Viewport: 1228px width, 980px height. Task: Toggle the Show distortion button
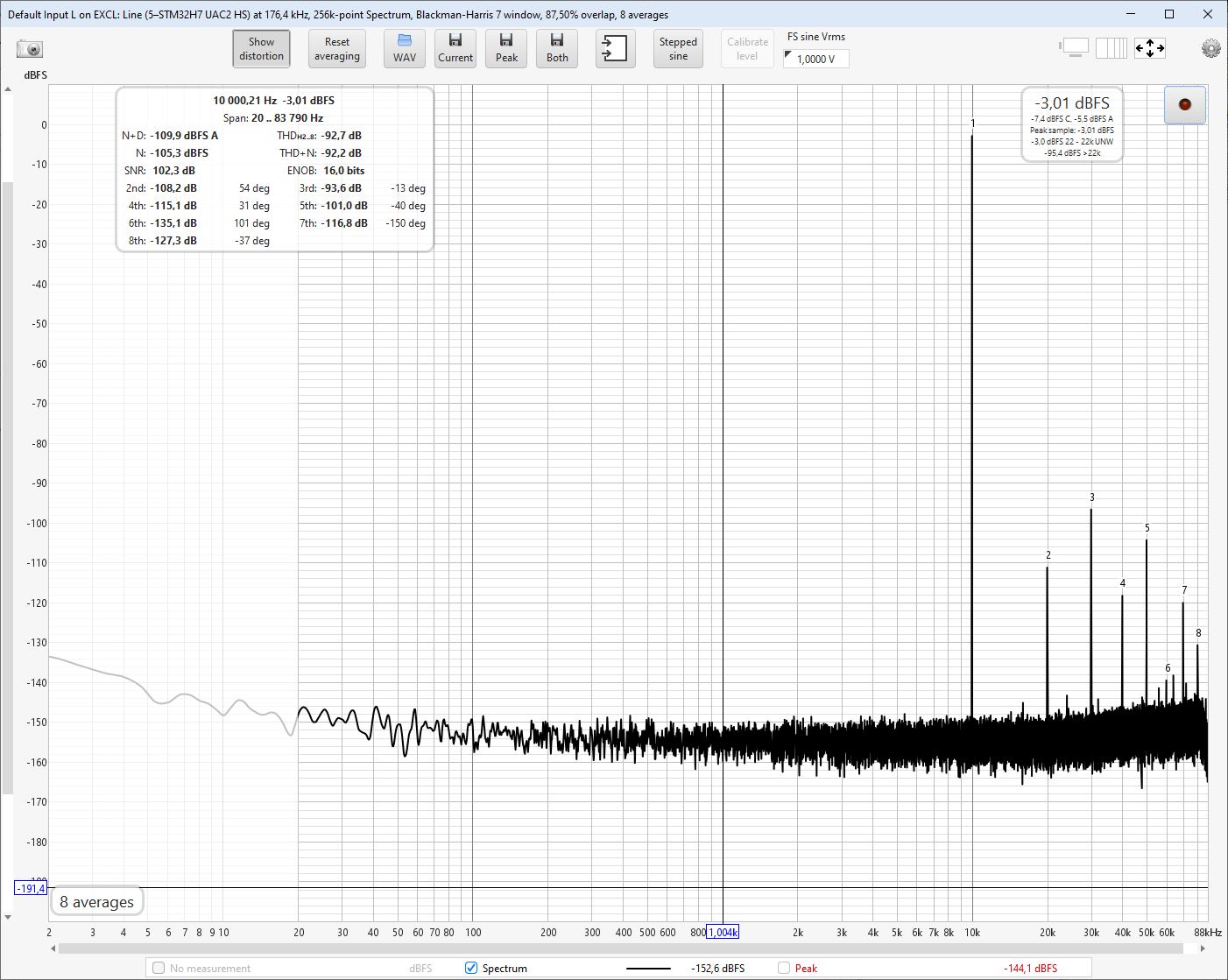261,49
